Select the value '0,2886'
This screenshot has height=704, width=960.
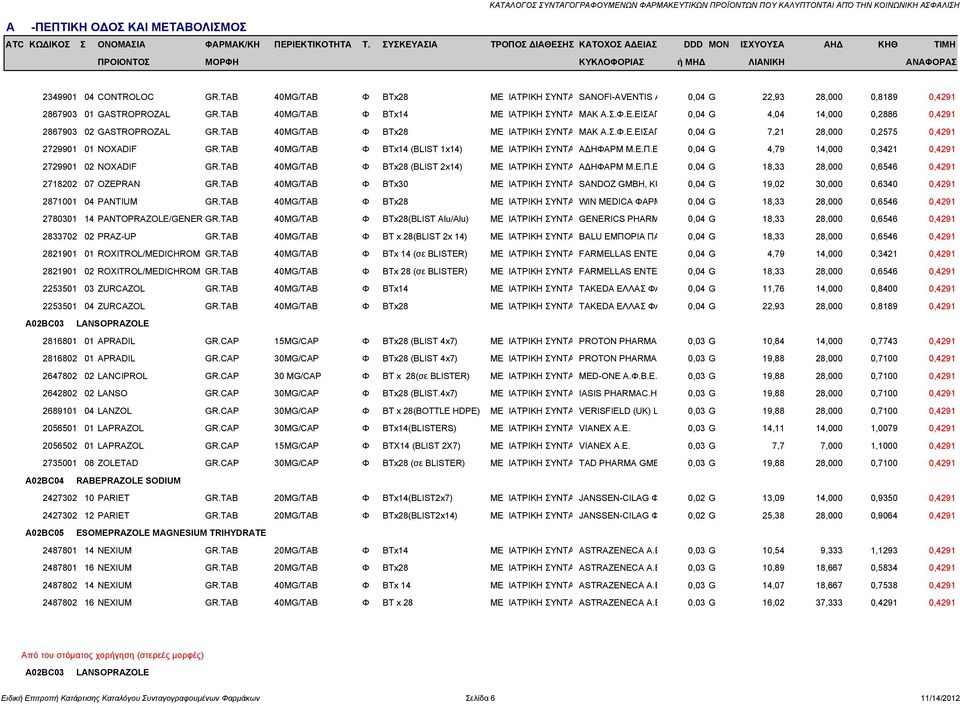point(884,114)
